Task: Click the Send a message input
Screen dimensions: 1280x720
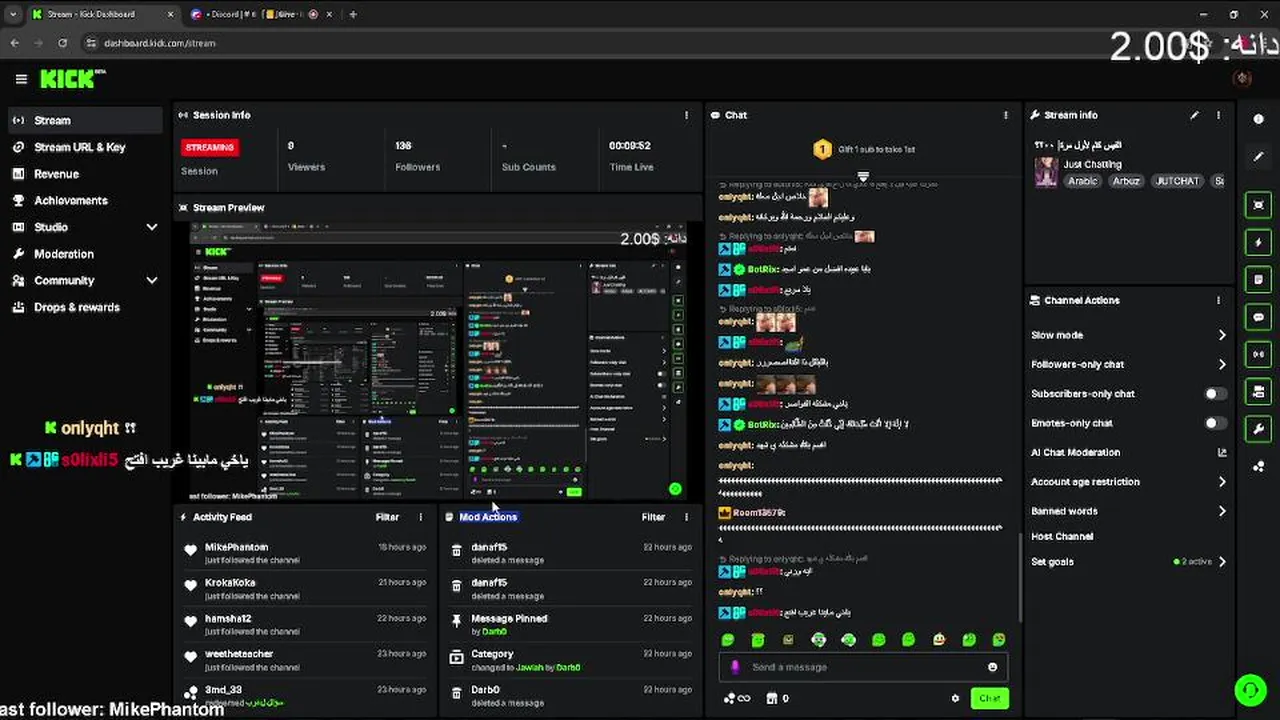Action: pos(865,667)
